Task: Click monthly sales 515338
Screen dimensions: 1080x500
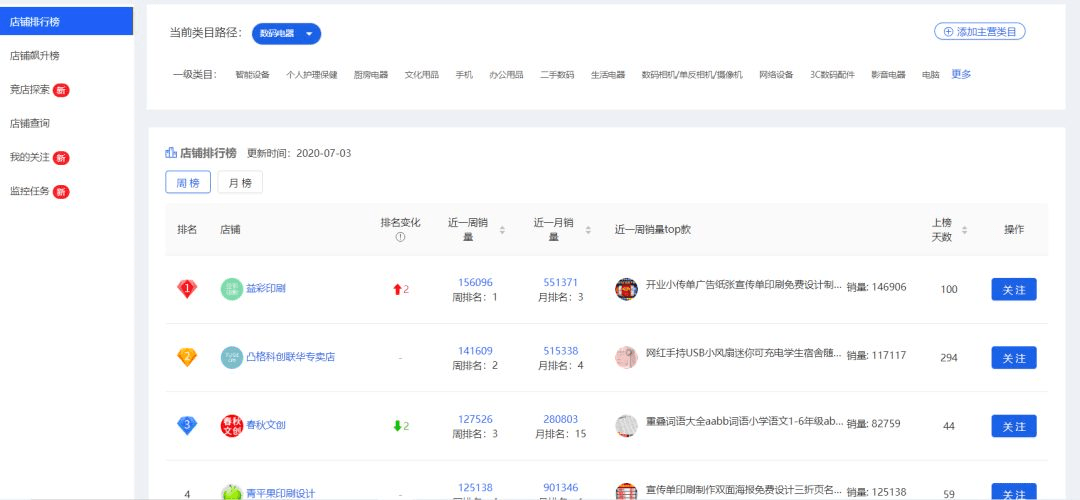Action: [x=561, y=351]
